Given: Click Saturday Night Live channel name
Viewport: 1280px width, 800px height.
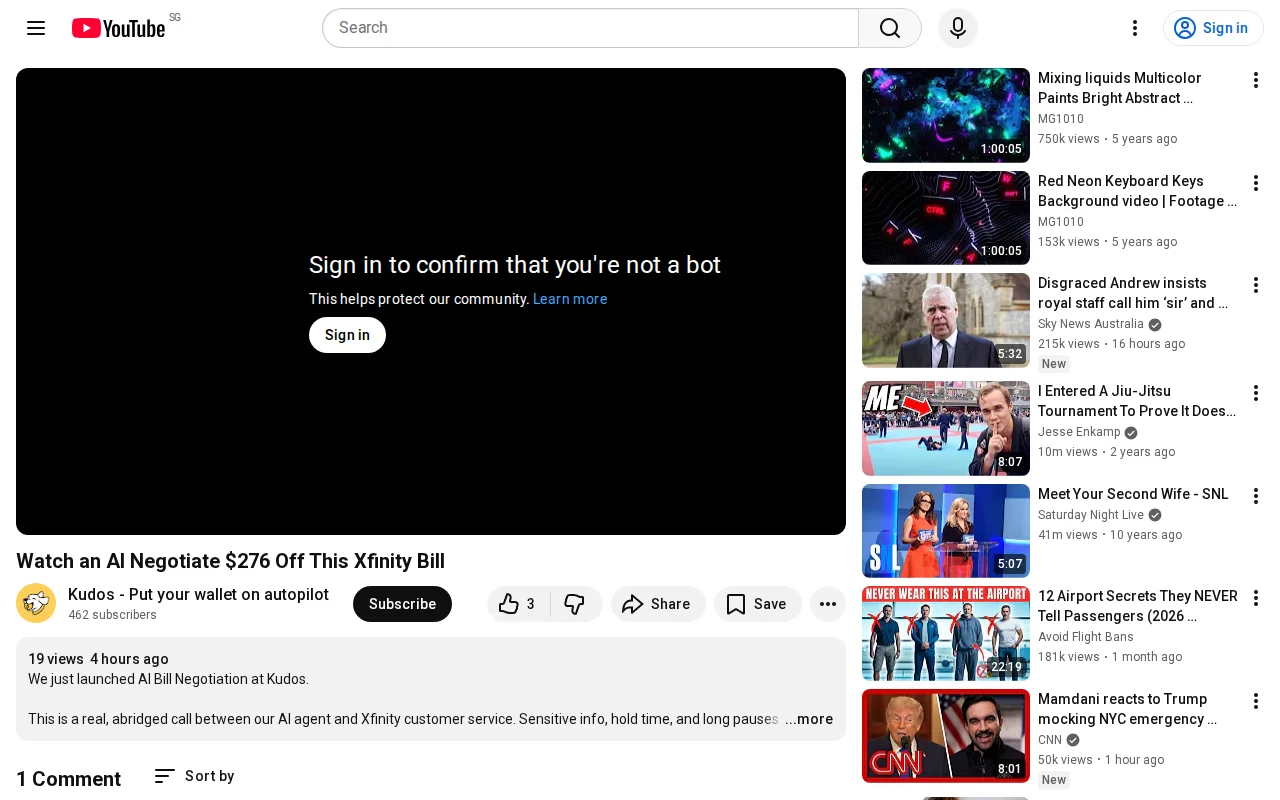Looking at the screenshot, I should 1091,515.
